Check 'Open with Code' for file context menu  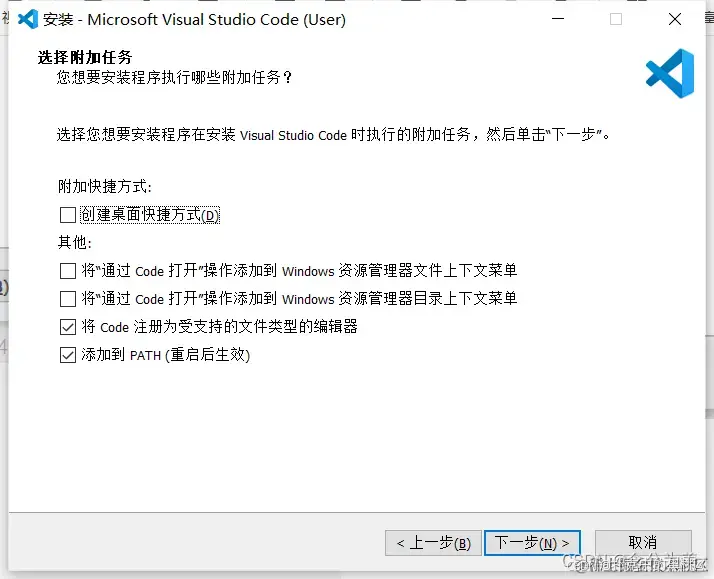pos(68,271)
